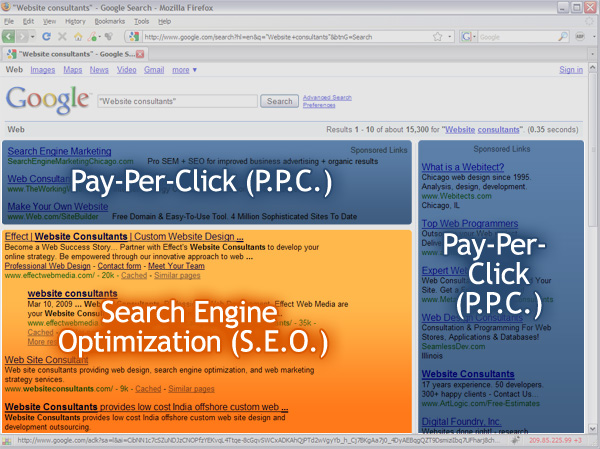Open the search engine selector dropdown
This screenshot has width=600, height=449.
(473, 36)
